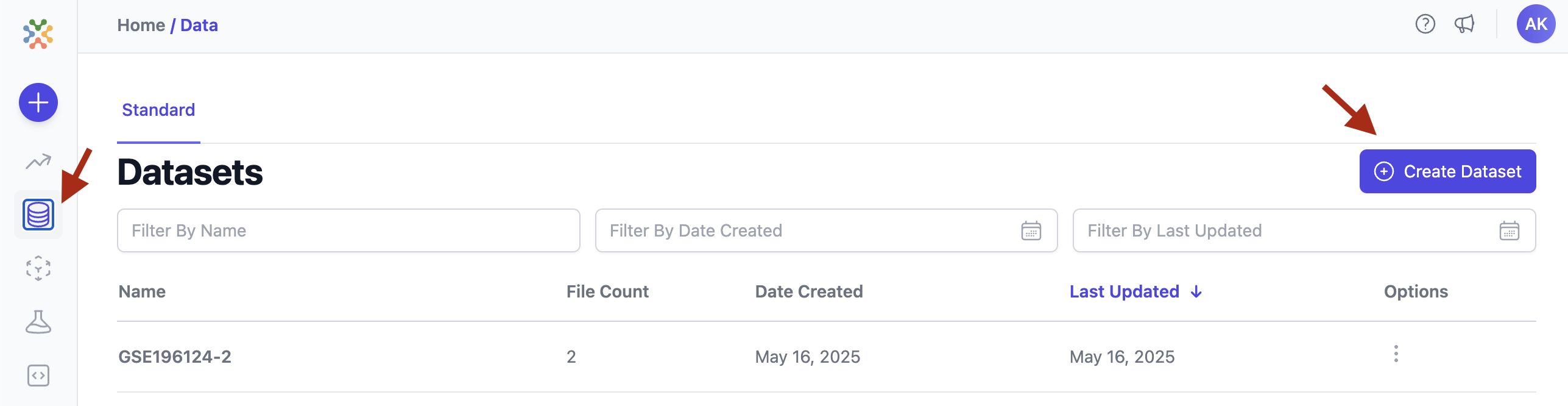Click the Create Dataset button
The height and width of the screenshot is (406, 1568).
click(1447, 172)
